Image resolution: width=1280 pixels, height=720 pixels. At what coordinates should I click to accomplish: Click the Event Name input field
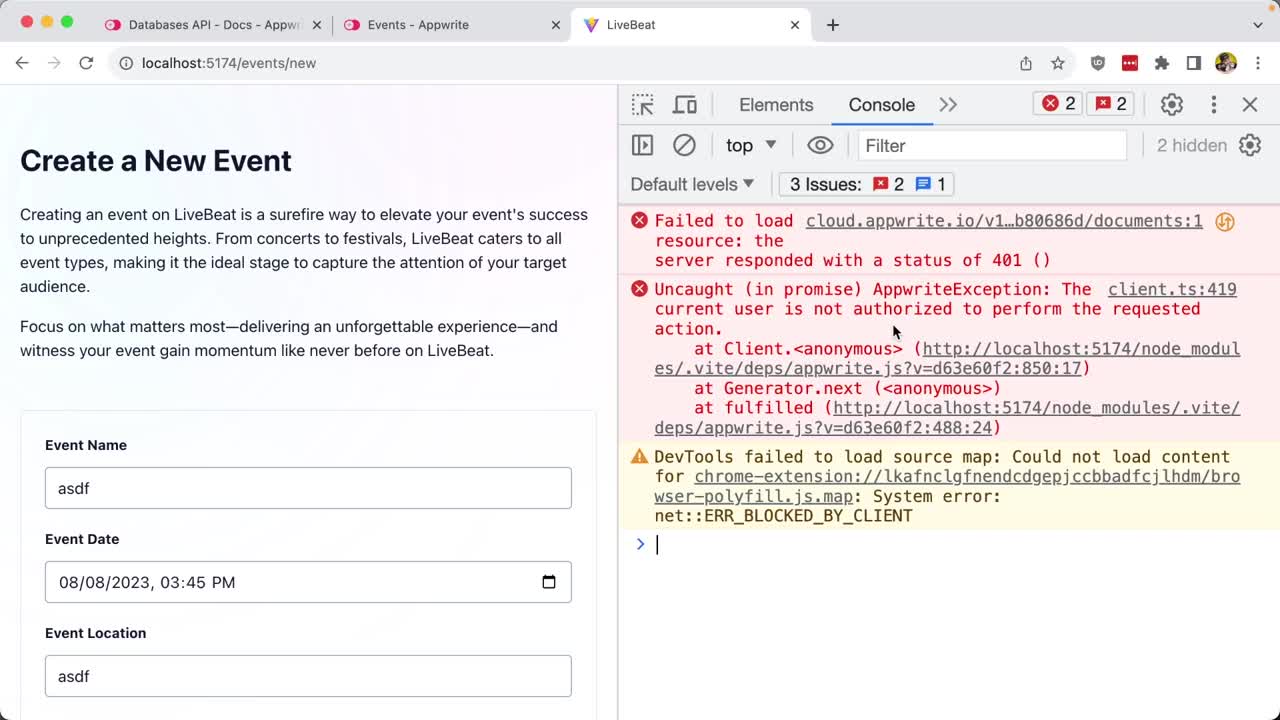(x=308, y=488)
